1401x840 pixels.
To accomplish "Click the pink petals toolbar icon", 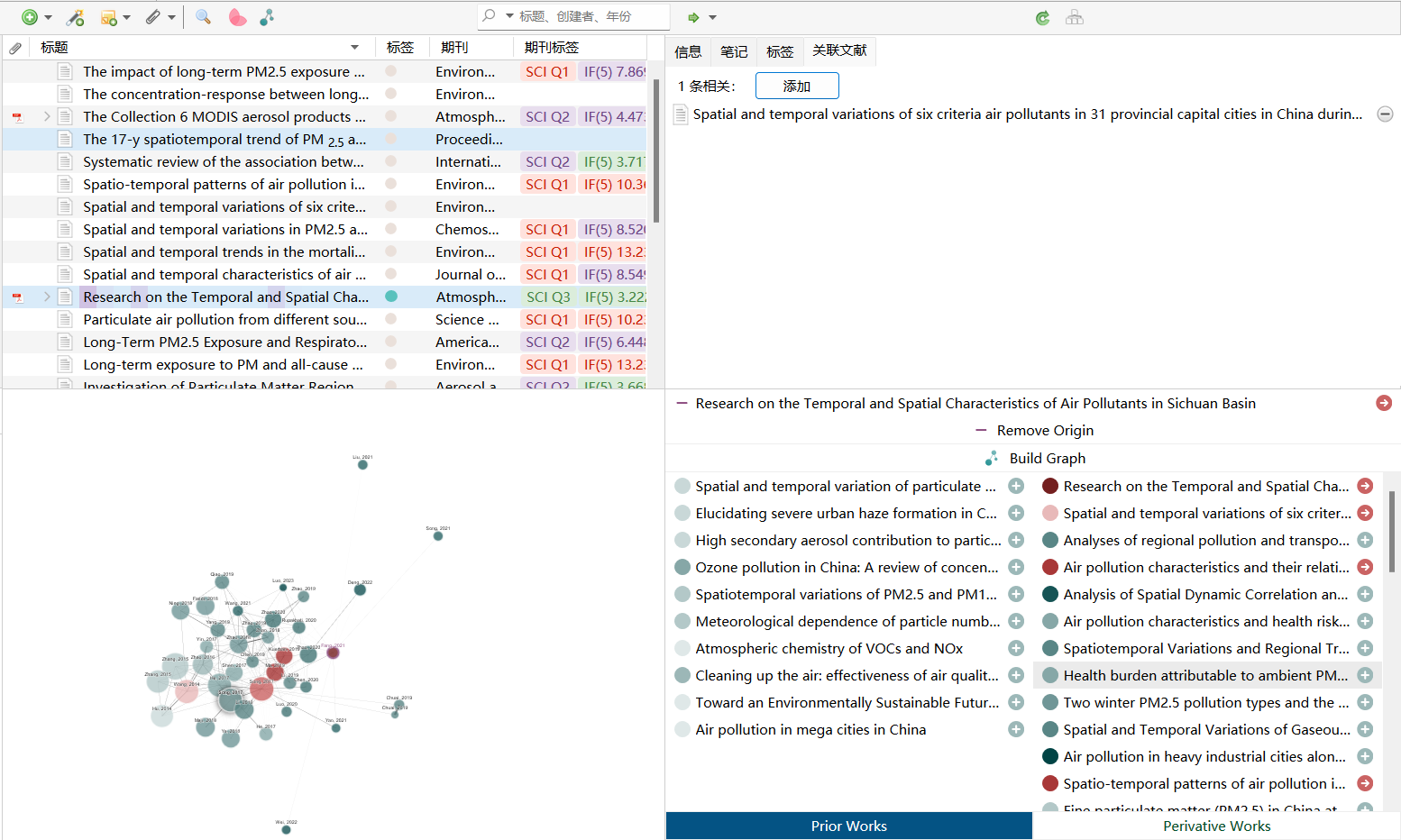I will pyautogui.click(x=237, y=17).
